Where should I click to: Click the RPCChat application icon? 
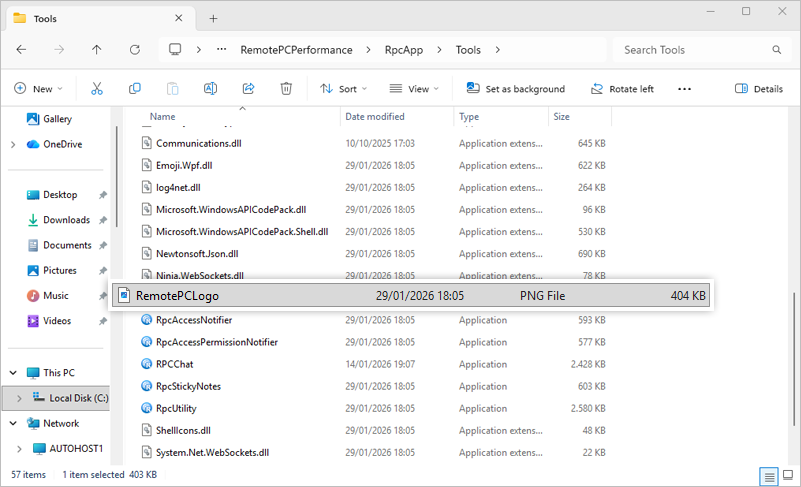[147, 364]
